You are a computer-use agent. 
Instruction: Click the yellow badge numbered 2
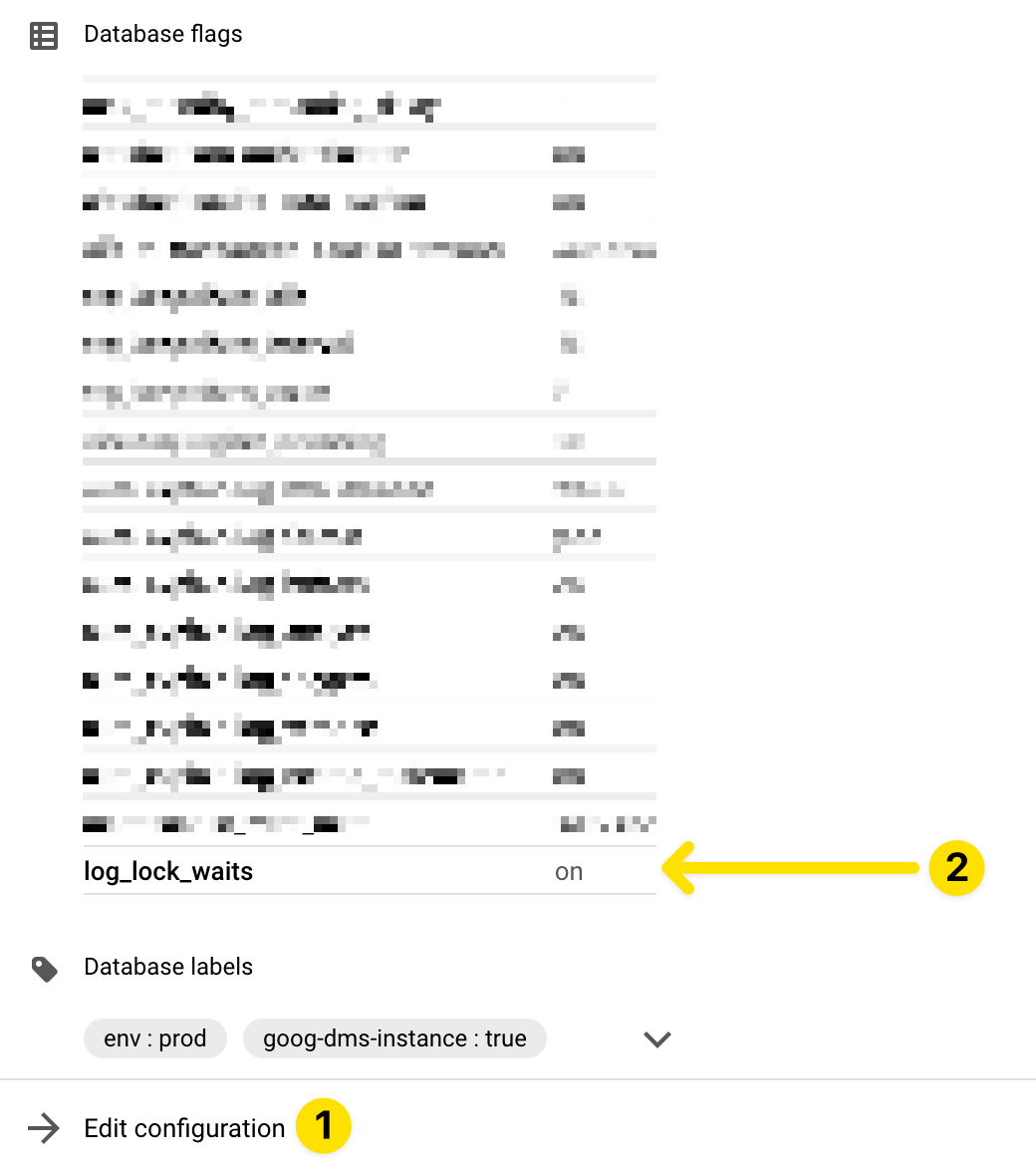[x=956, y=867]
